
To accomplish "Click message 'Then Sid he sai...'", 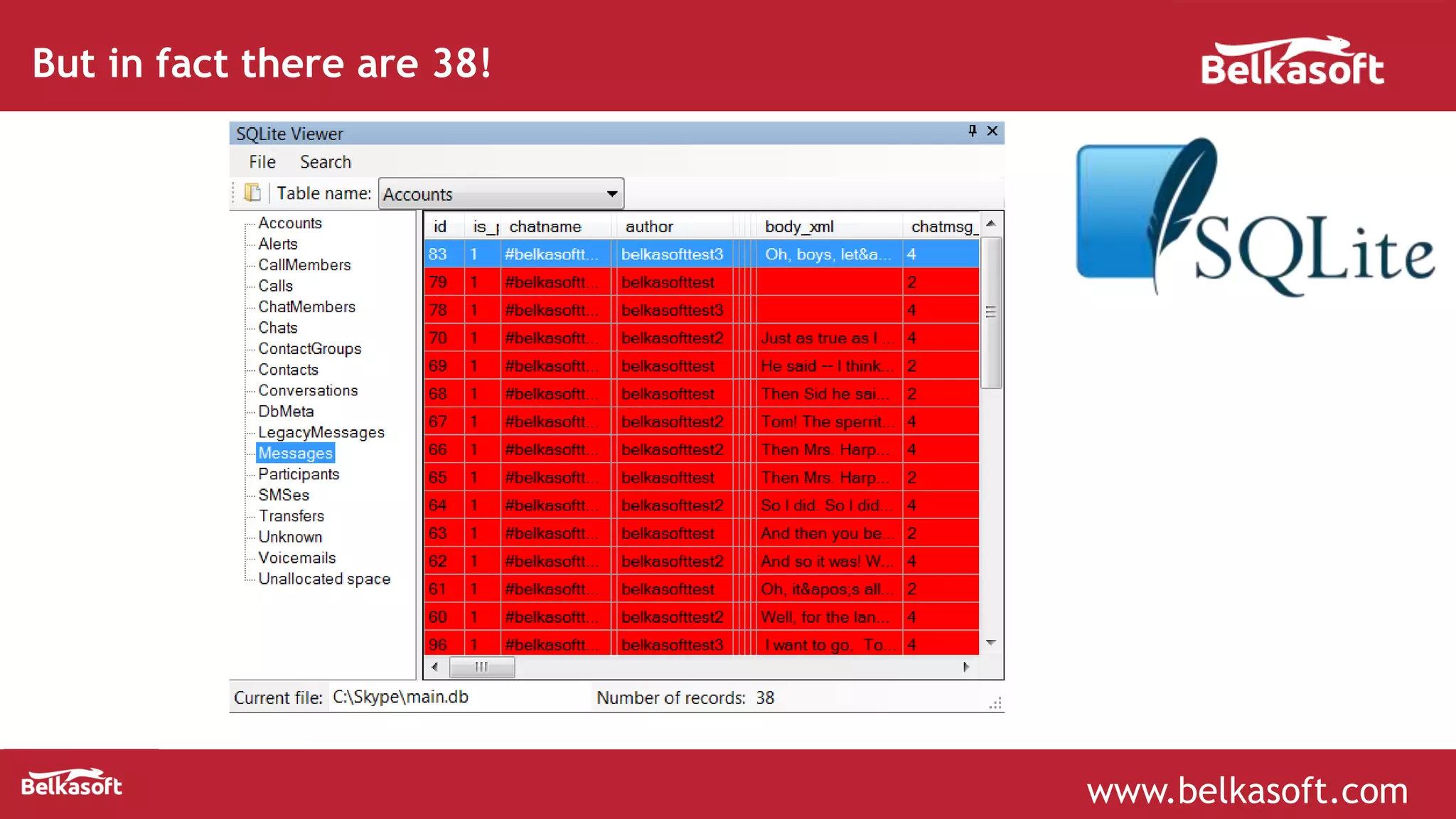I will point(828,394).
